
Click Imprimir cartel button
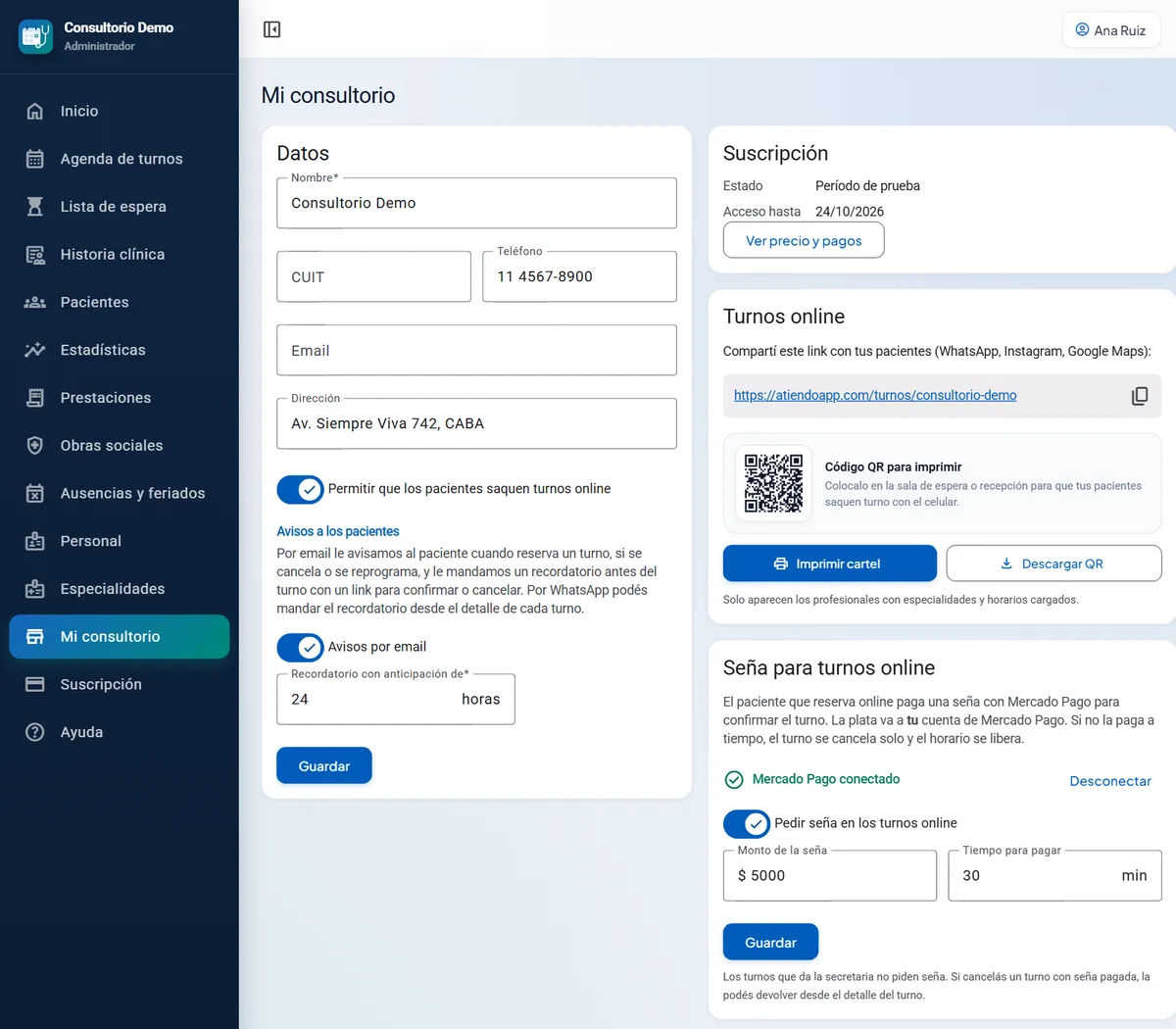[x=830, y=563]
